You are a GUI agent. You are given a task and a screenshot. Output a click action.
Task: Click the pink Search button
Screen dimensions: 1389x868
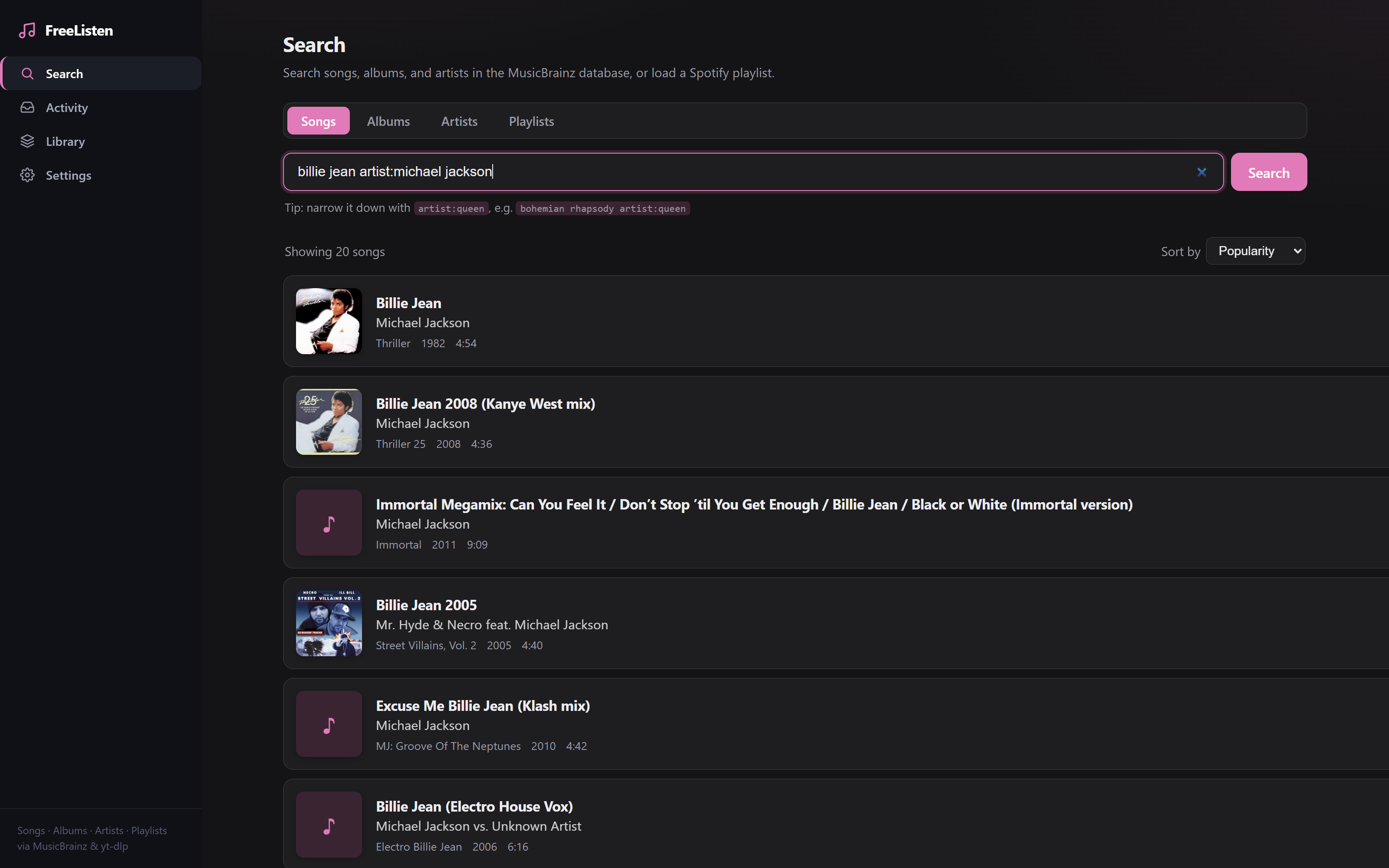point(1268,172)
